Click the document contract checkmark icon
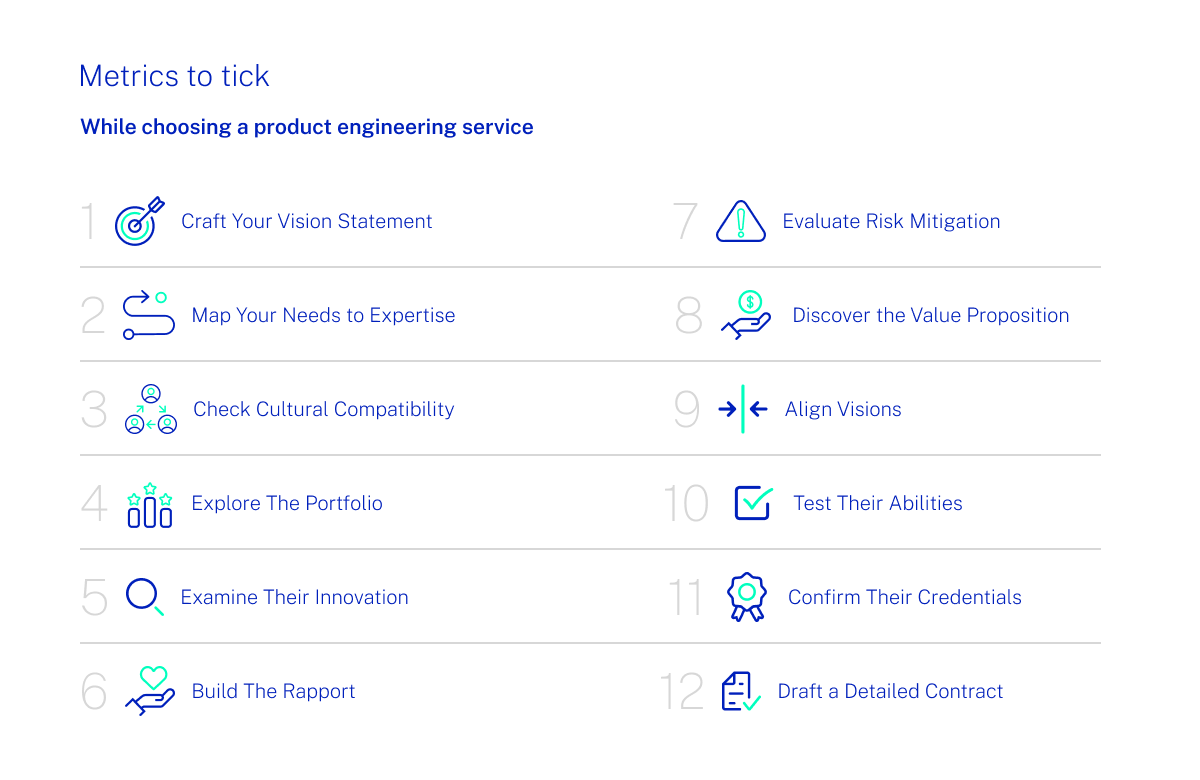 click(x=741, y=691)
